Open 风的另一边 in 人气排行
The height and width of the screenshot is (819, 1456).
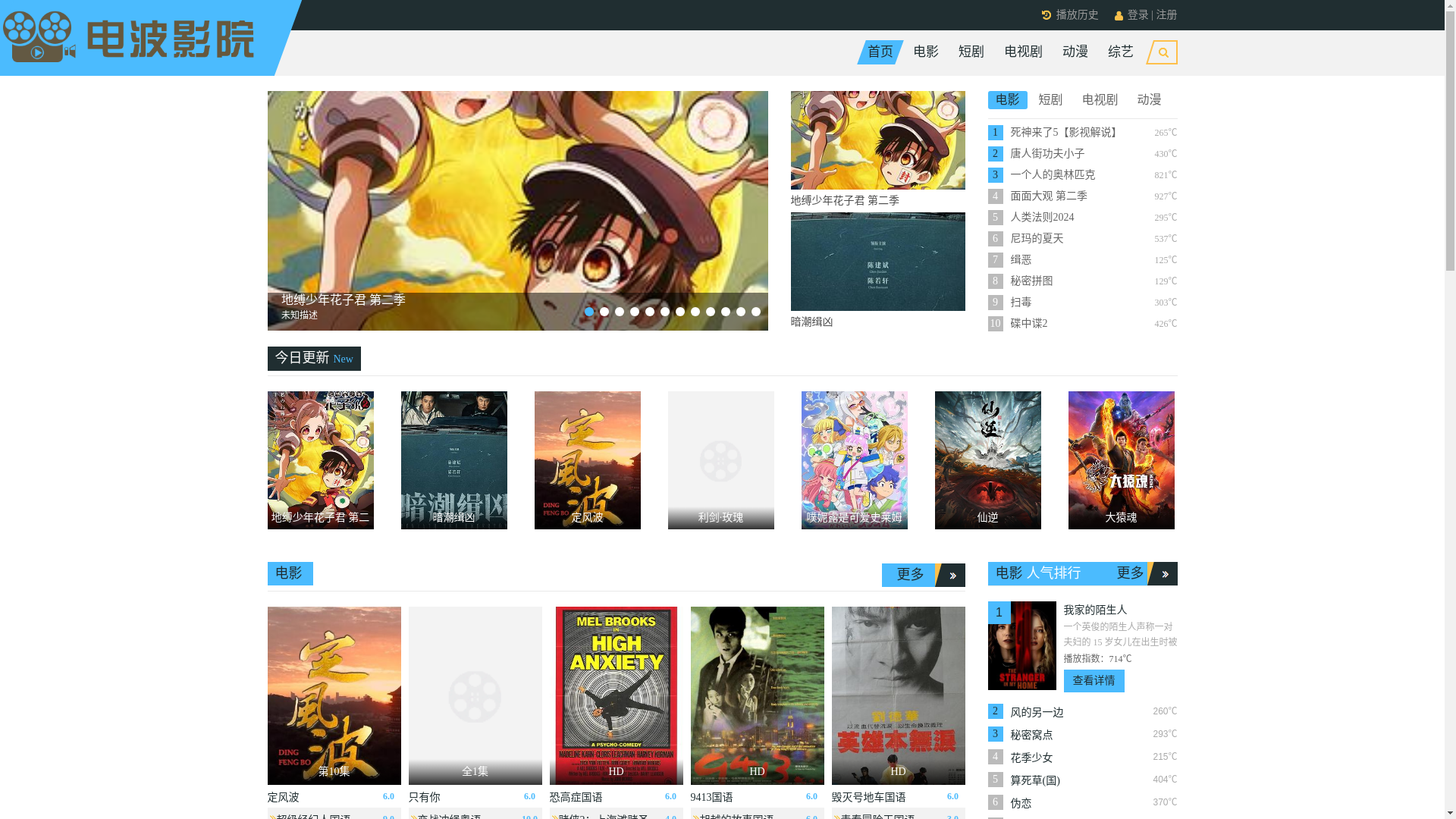[1037, 713]
